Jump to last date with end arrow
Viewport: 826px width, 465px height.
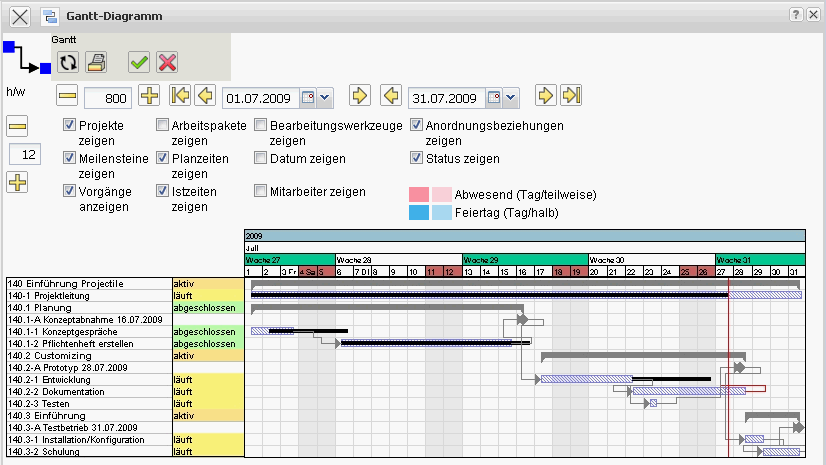coord(571,96)
